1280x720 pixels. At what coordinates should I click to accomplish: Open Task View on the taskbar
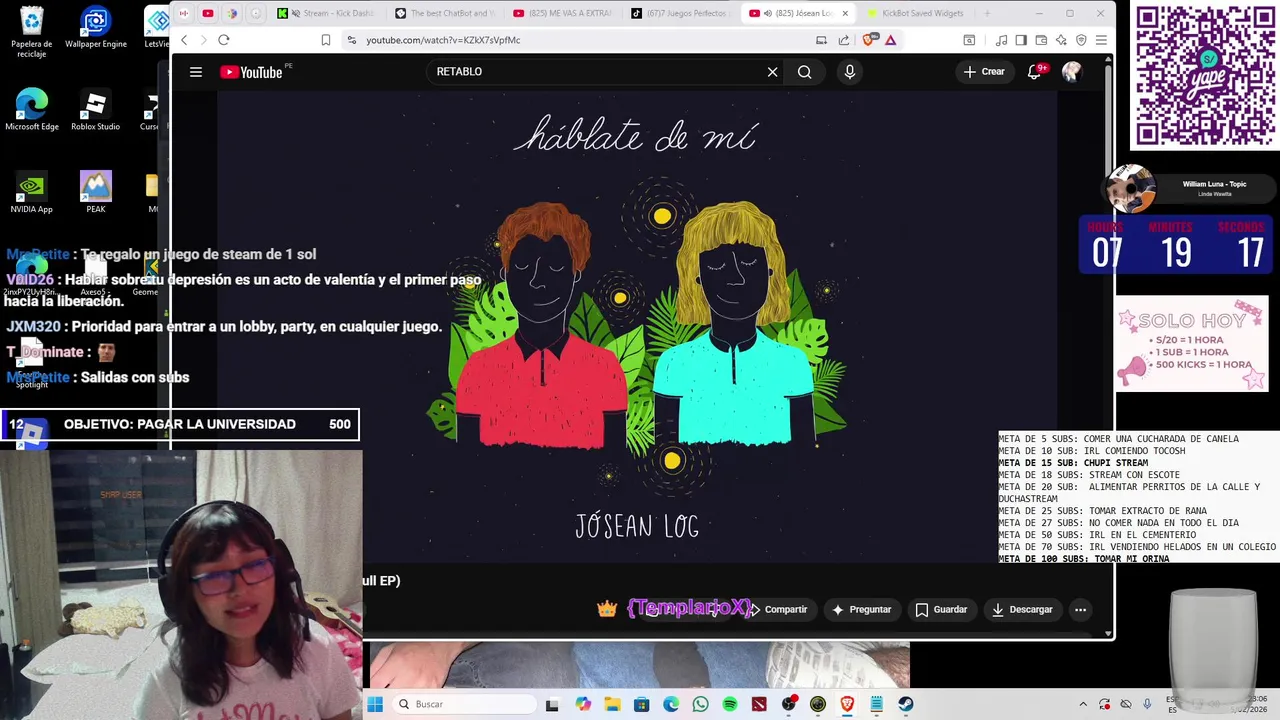(x=552, y=704)
